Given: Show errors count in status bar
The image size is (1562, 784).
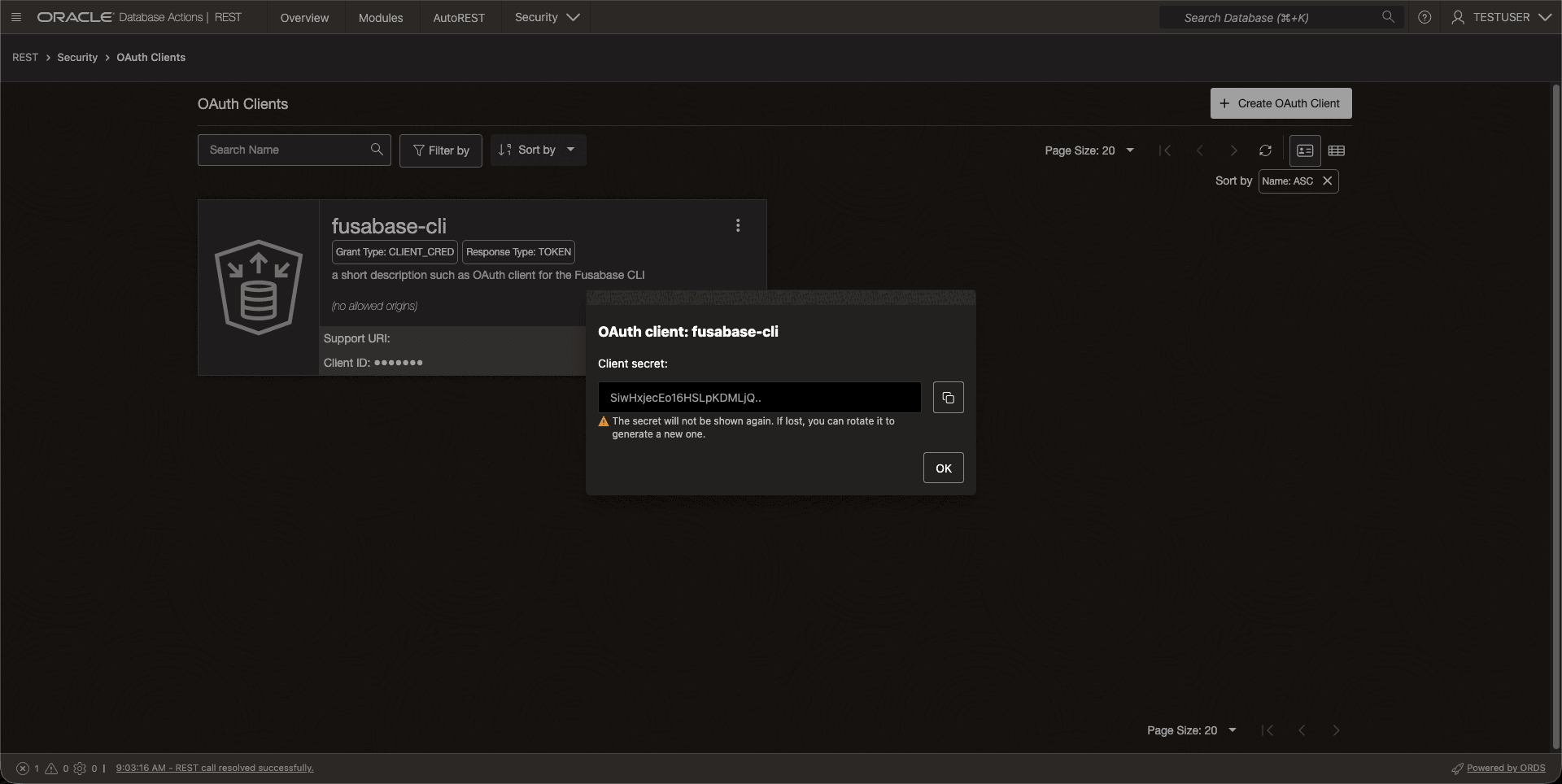Looking at the screenshot, I should click(x=28, y=768).
